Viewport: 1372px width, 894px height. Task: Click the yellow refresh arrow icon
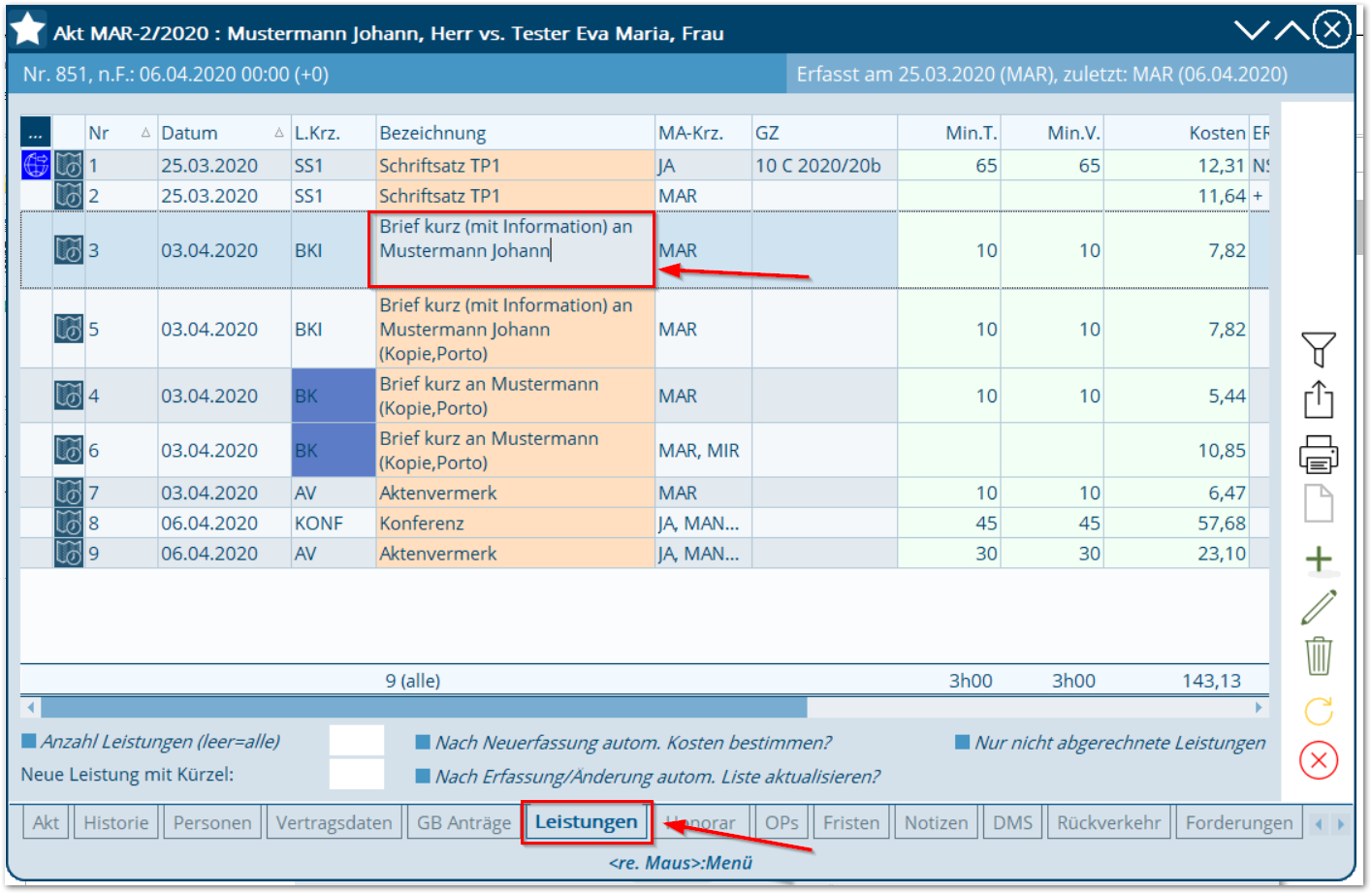pyautogui.click(x=1319, y=711)
